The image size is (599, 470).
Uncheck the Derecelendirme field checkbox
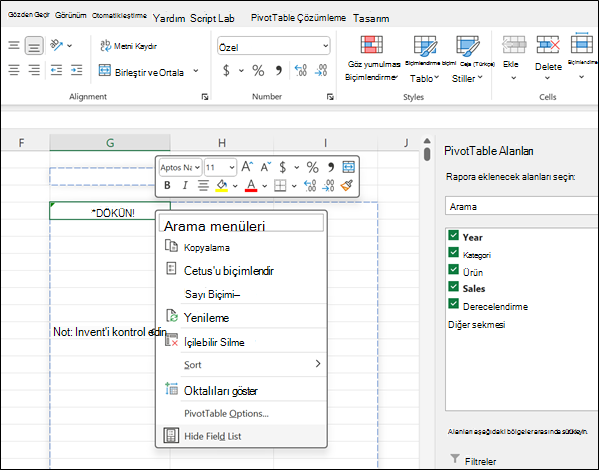[x=453, y=304]
